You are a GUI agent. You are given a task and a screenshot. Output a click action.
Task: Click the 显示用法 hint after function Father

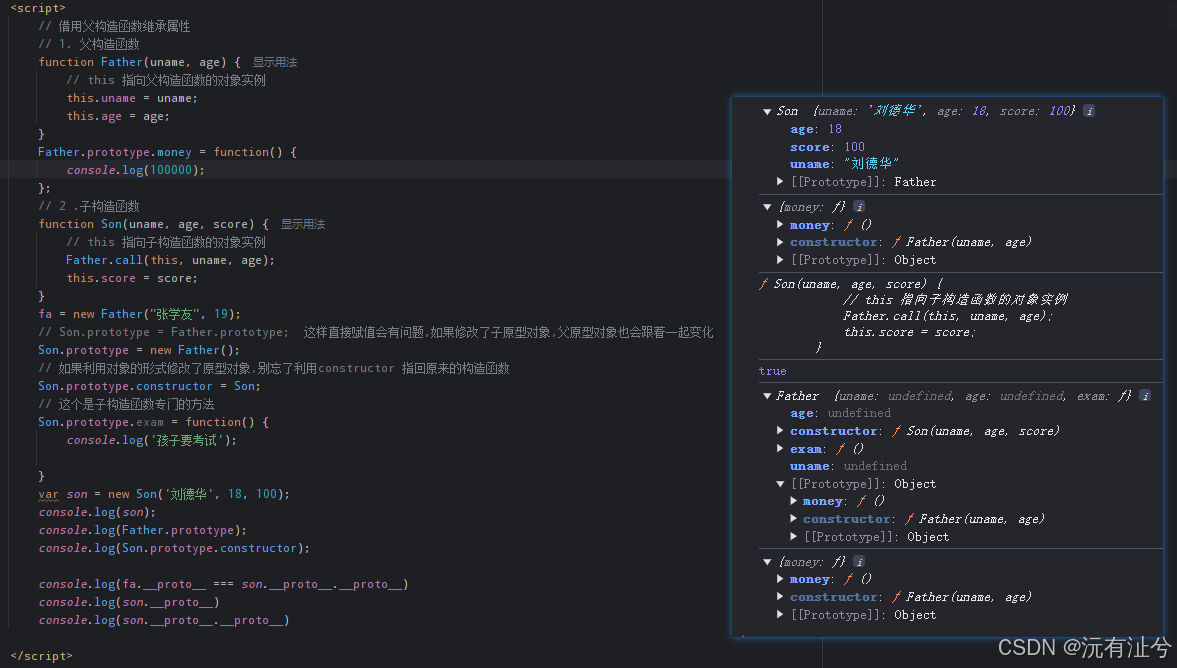(x=275, y=62)
